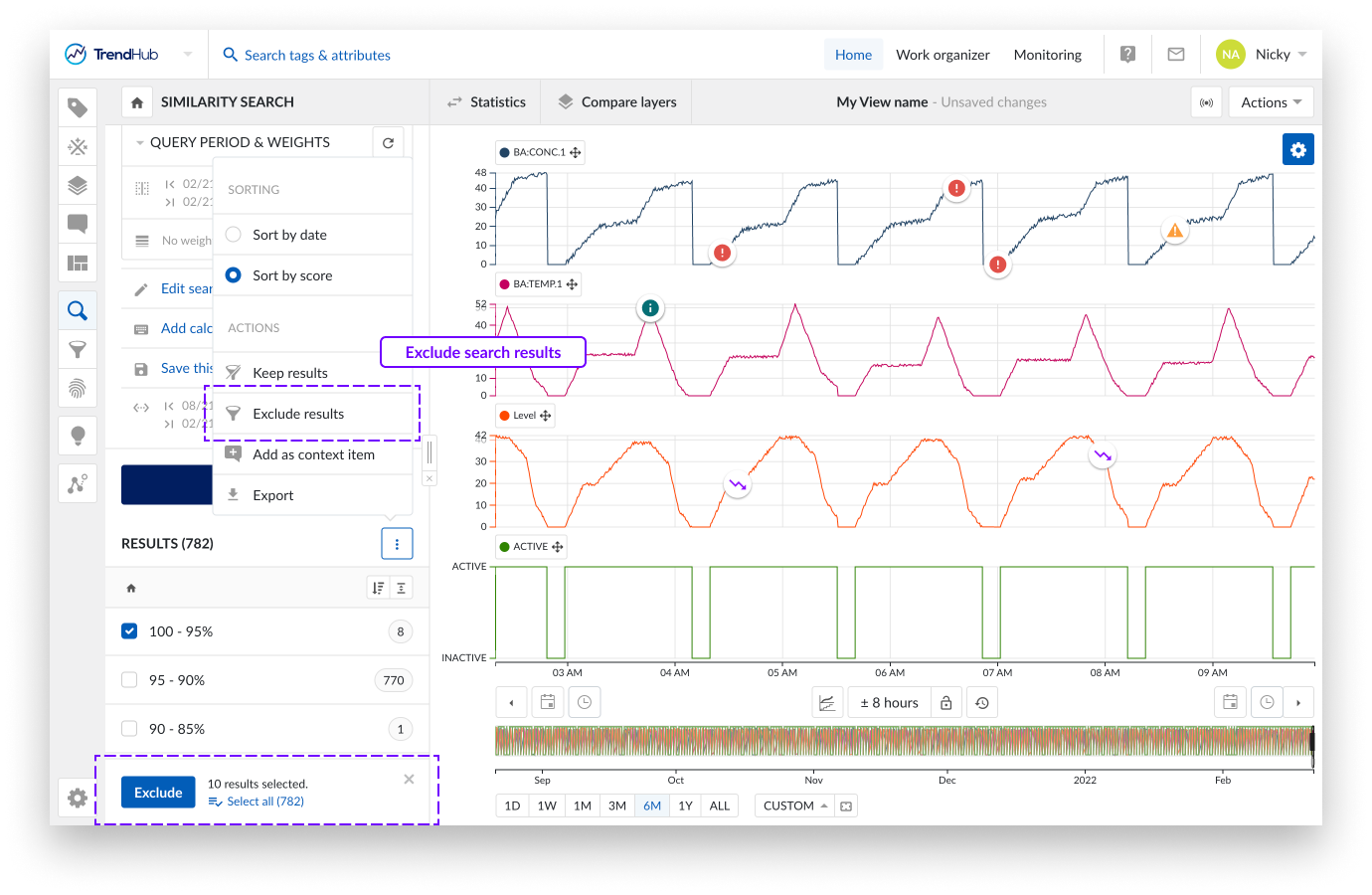
Task: Click the magnifier search sidebar icon
Action: point(78,311)
